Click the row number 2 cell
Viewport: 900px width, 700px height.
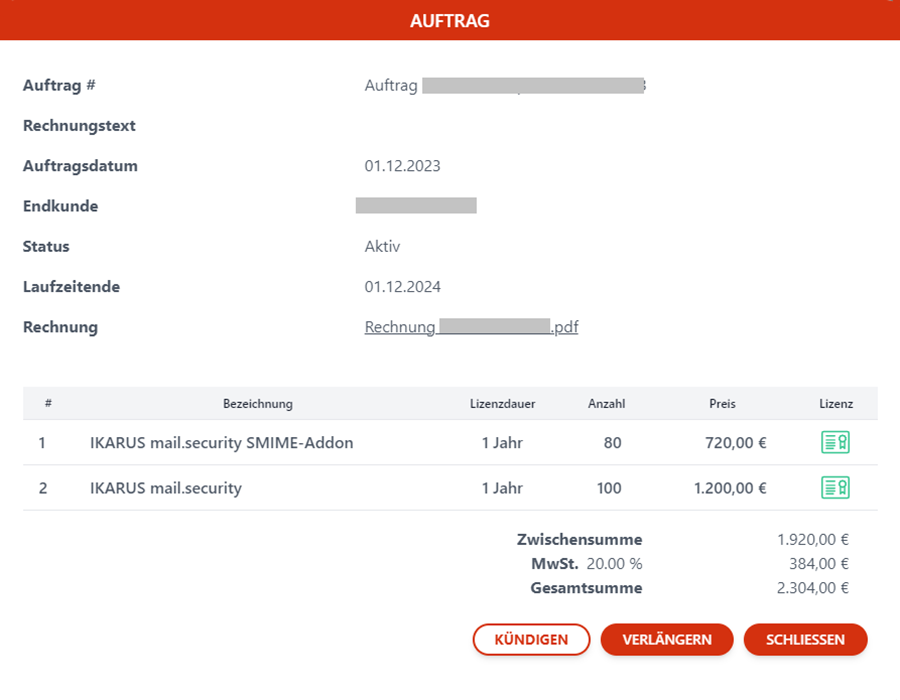point(42,488)
